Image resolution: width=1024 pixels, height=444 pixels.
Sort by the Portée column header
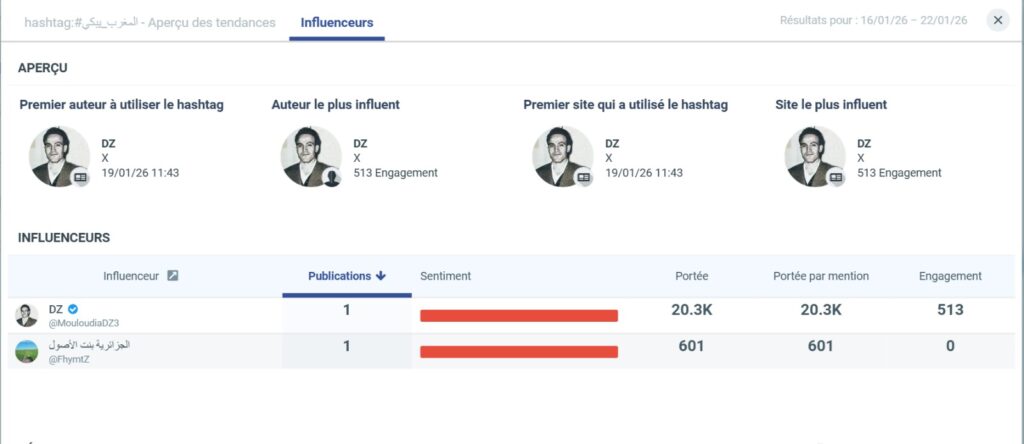(x=692, y=276)
